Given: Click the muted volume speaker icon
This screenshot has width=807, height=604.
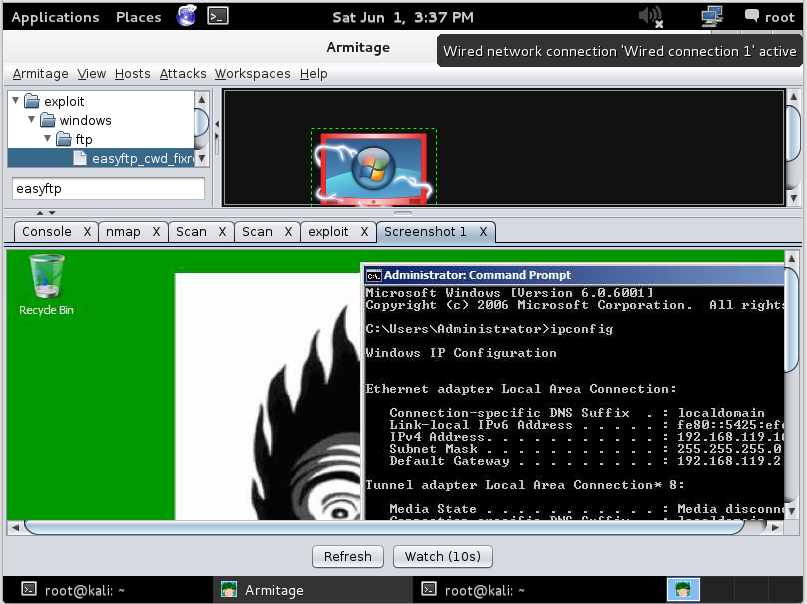Looking at the screenshot, I should pos(651,17).
